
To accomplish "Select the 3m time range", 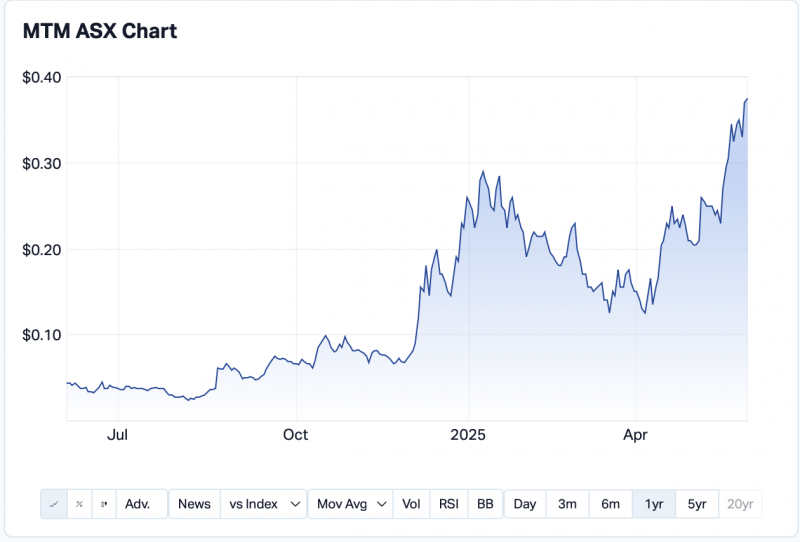I will point(567,504).
